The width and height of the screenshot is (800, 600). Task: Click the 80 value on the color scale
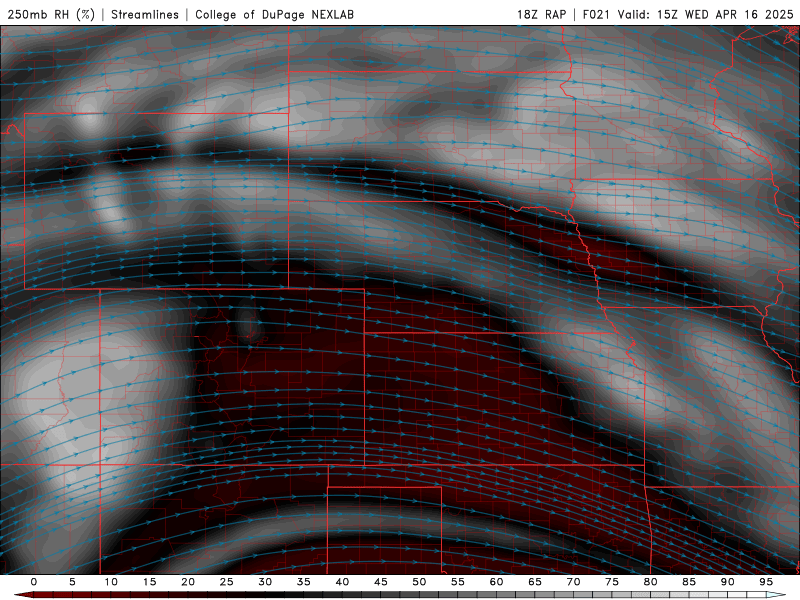point(651,582)
